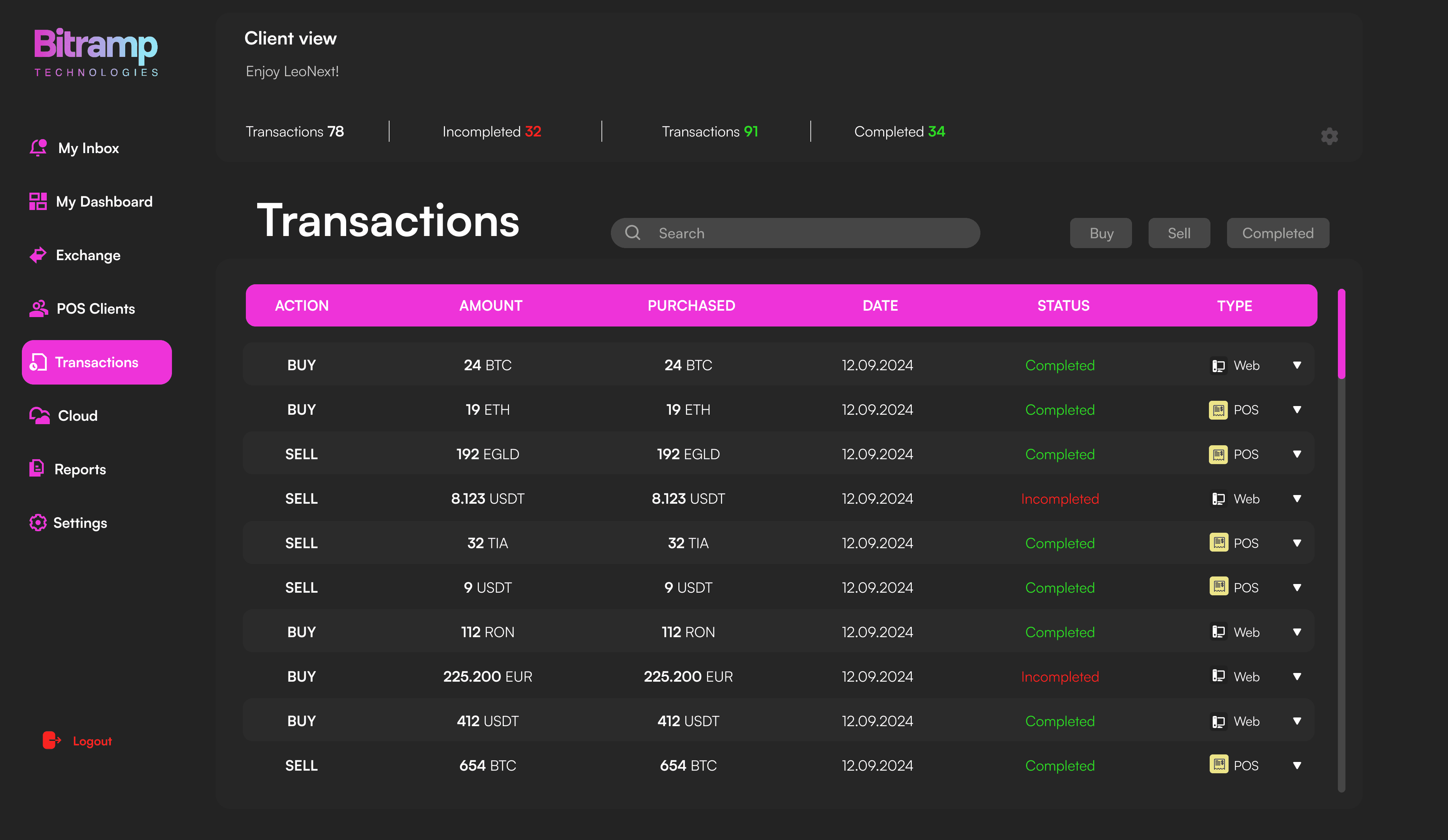The image size is (1448, 840).
Task: Click the Logout link
Action: click(x=92, y=741)
